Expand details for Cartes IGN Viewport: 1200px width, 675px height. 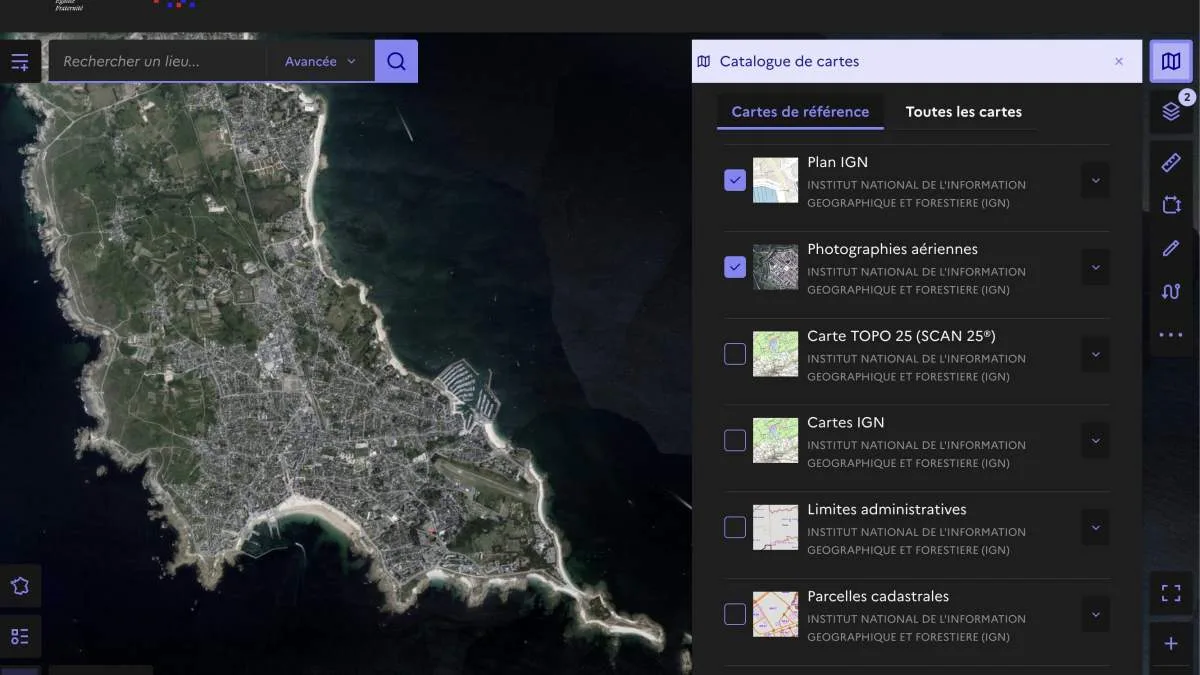click(x=1095, y=440)
